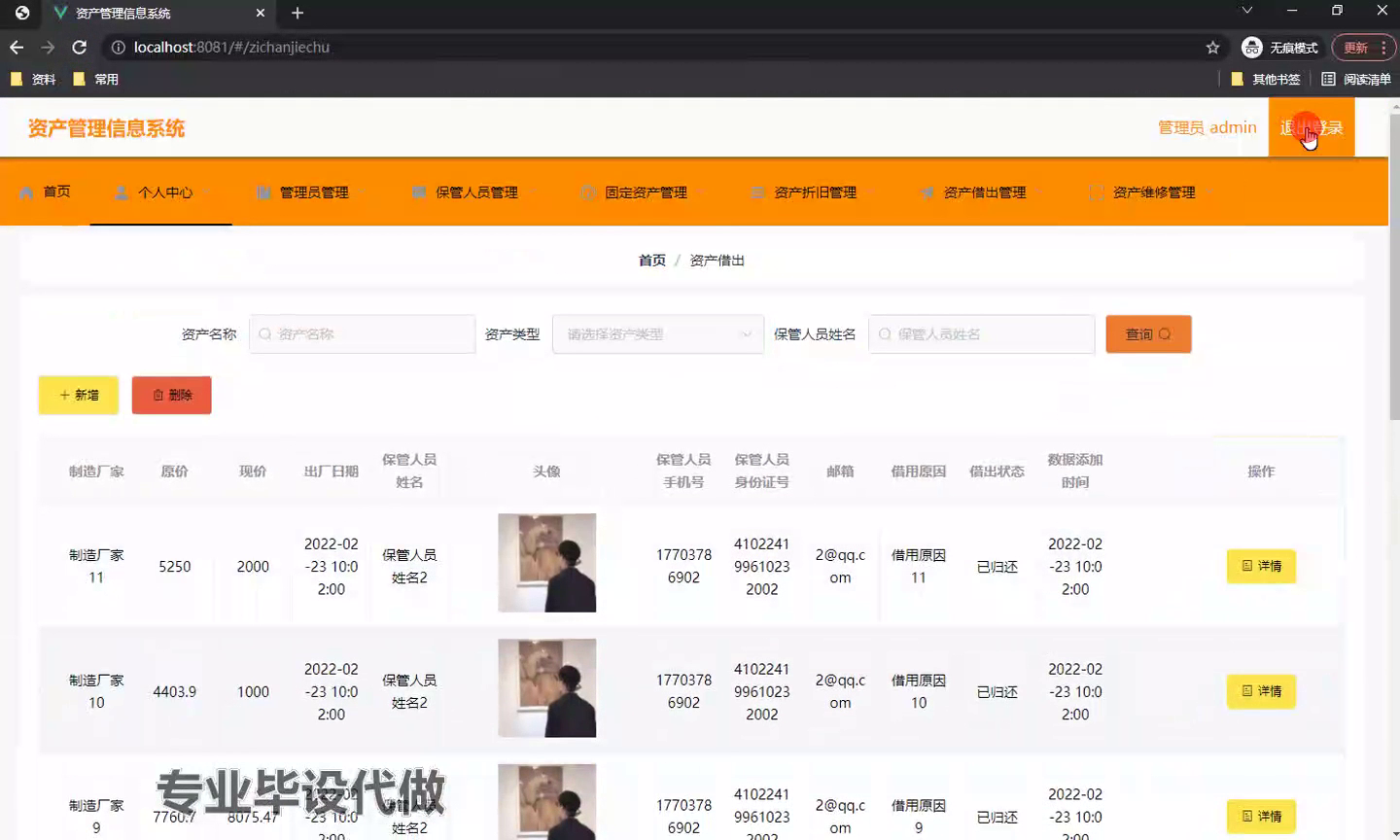
Task: Click the 新增 add button
Action: [79, 395]
